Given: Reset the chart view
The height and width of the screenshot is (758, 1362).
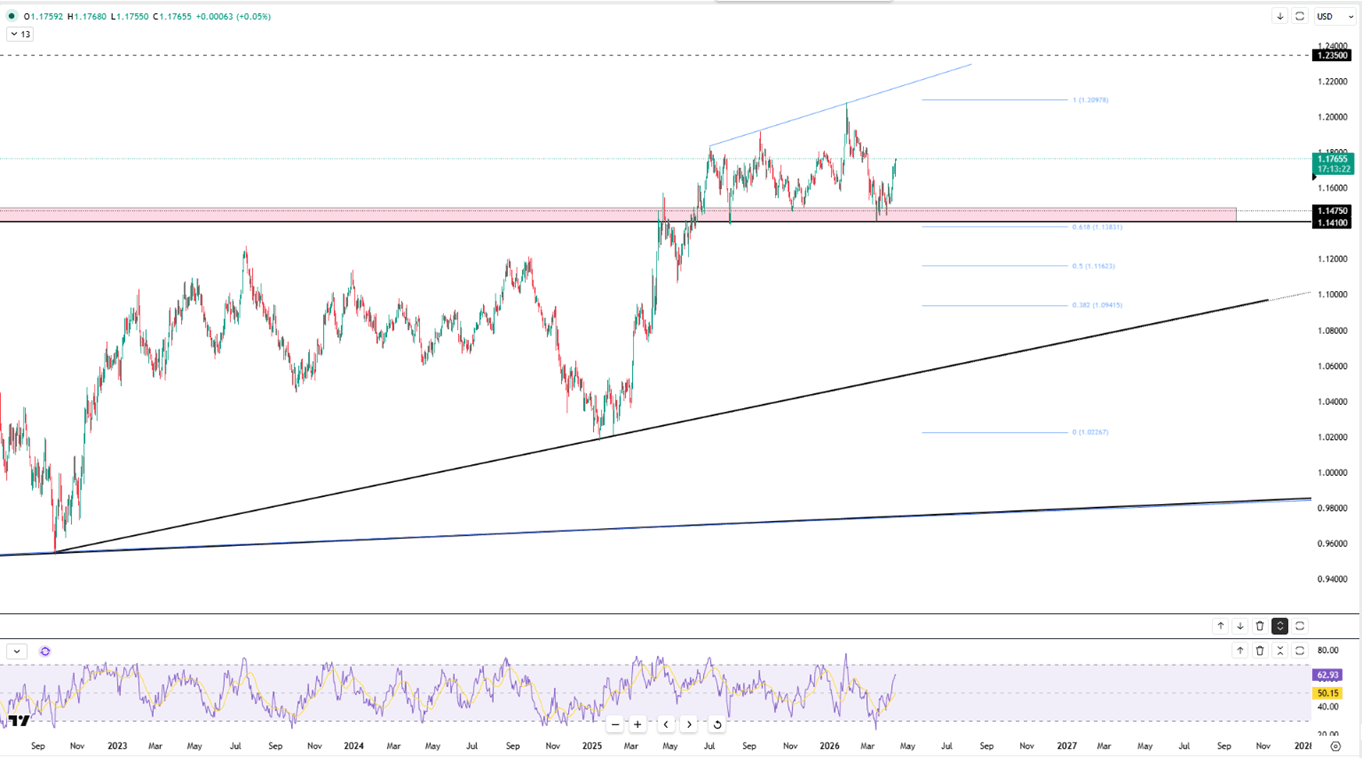Looking at the screenshot, I should [x=717, y=724].
